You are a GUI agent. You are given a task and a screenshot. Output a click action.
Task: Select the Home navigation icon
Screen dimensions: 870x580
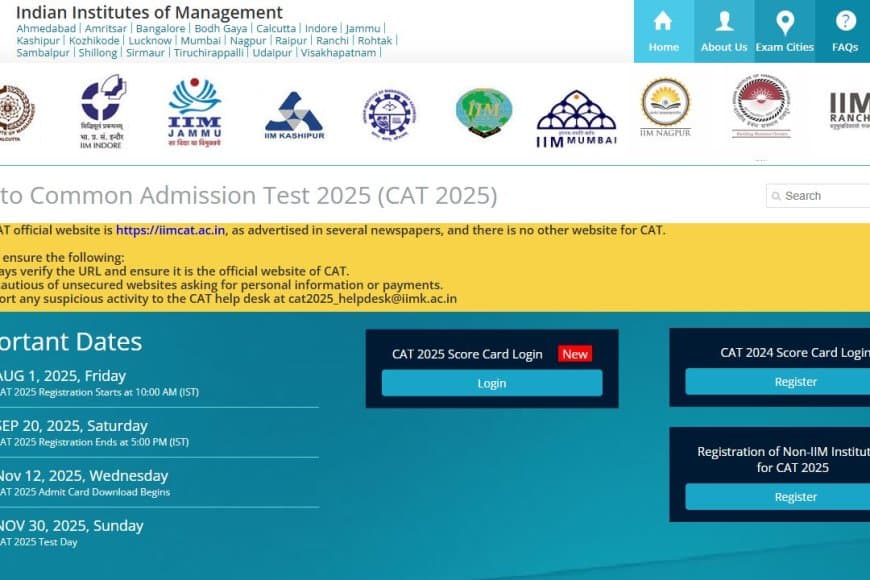pyautogui.click(x=662, y=30)
